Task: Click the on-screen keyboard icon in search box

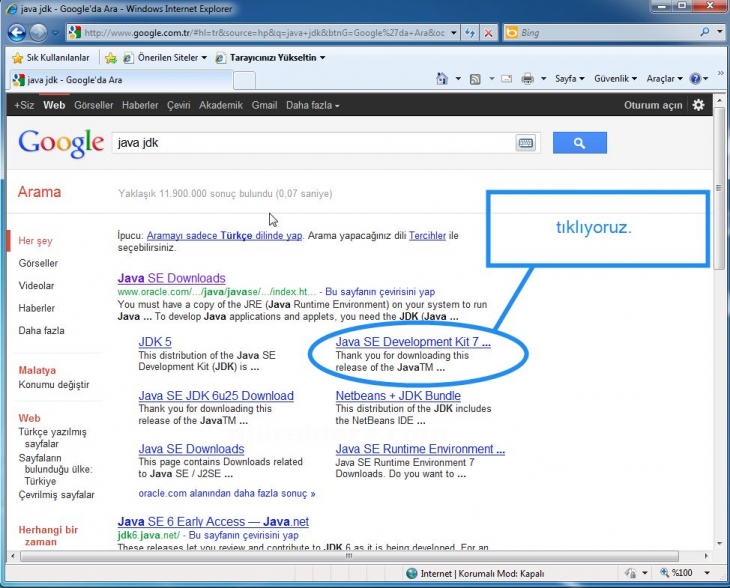Action: tap(526, 143)
